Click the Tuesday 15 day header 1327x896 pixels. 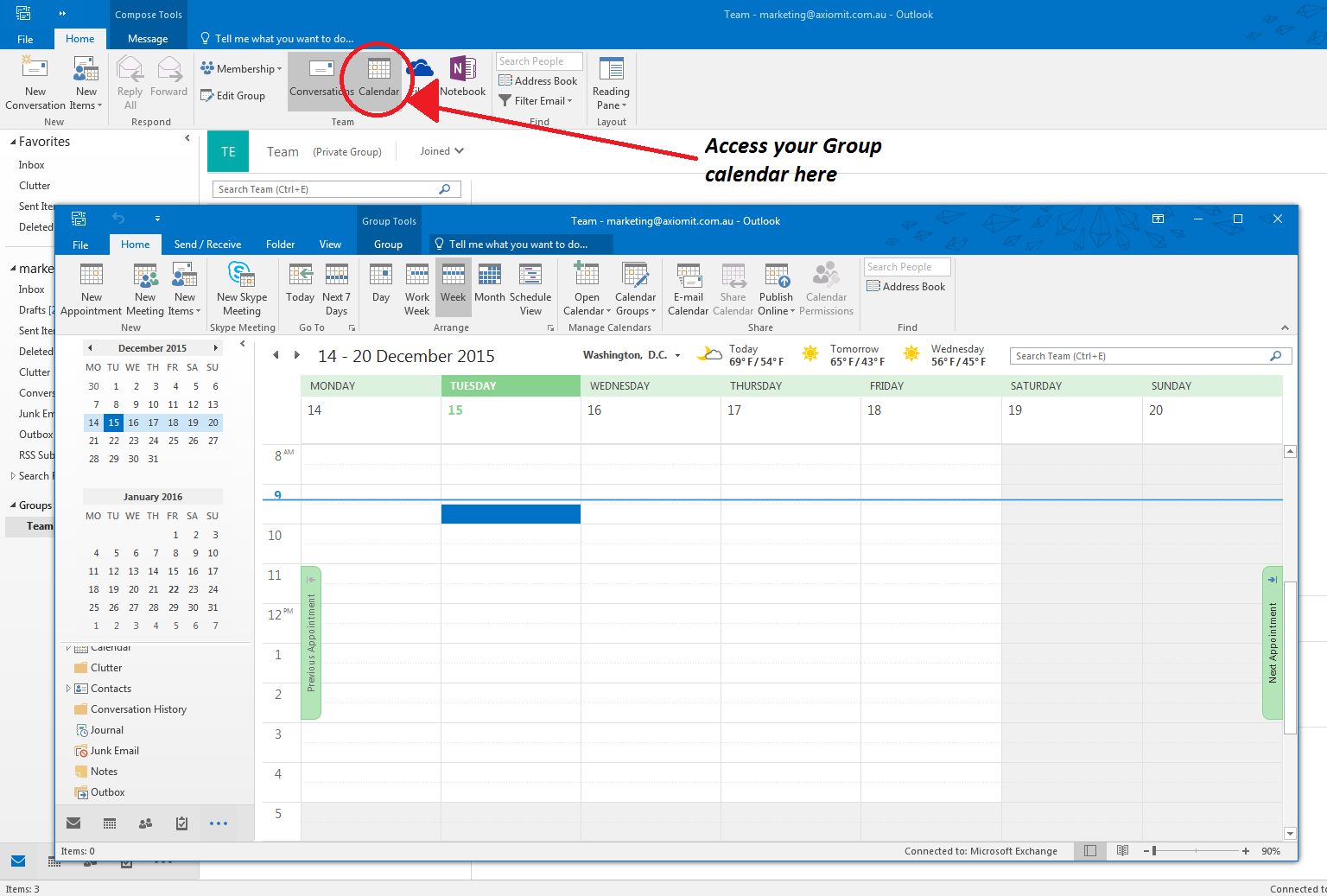(511, 386)
